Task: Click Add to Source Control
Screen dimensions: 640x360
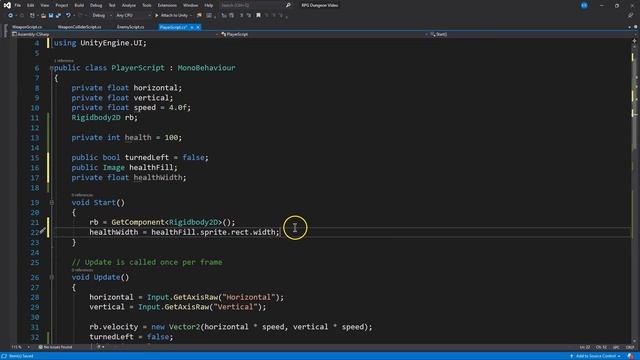Action: tap(596, 356)
